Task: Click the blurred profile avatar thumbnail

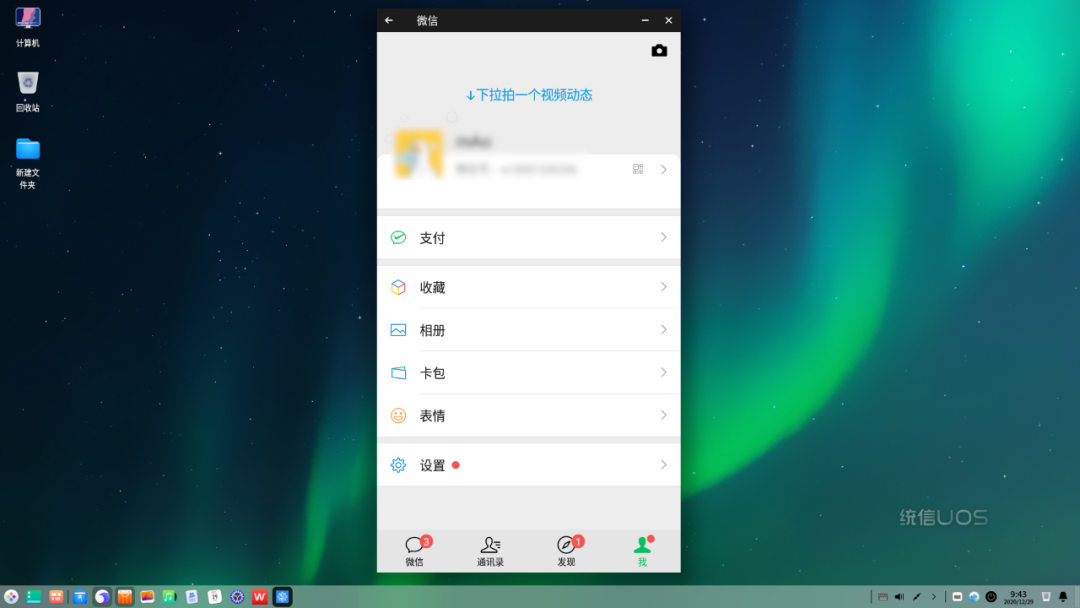Action: (x=418, y=154)
